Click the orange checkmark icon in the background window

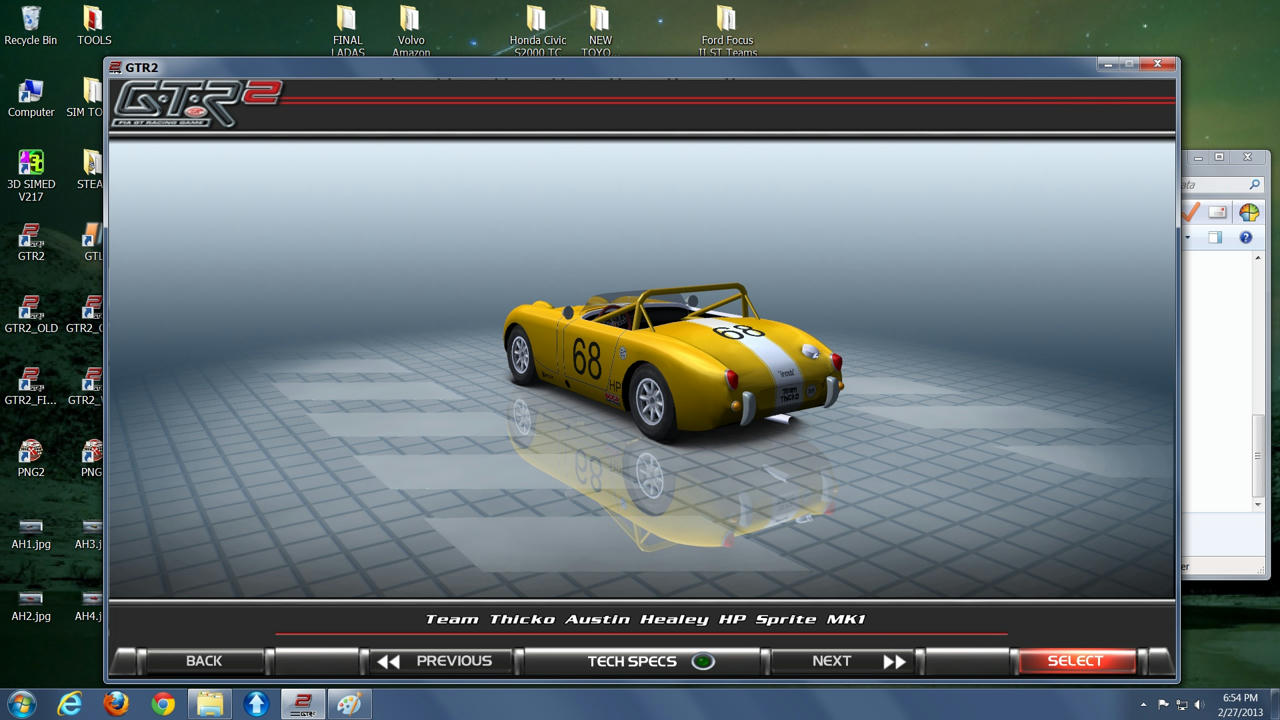point(1190,212)
